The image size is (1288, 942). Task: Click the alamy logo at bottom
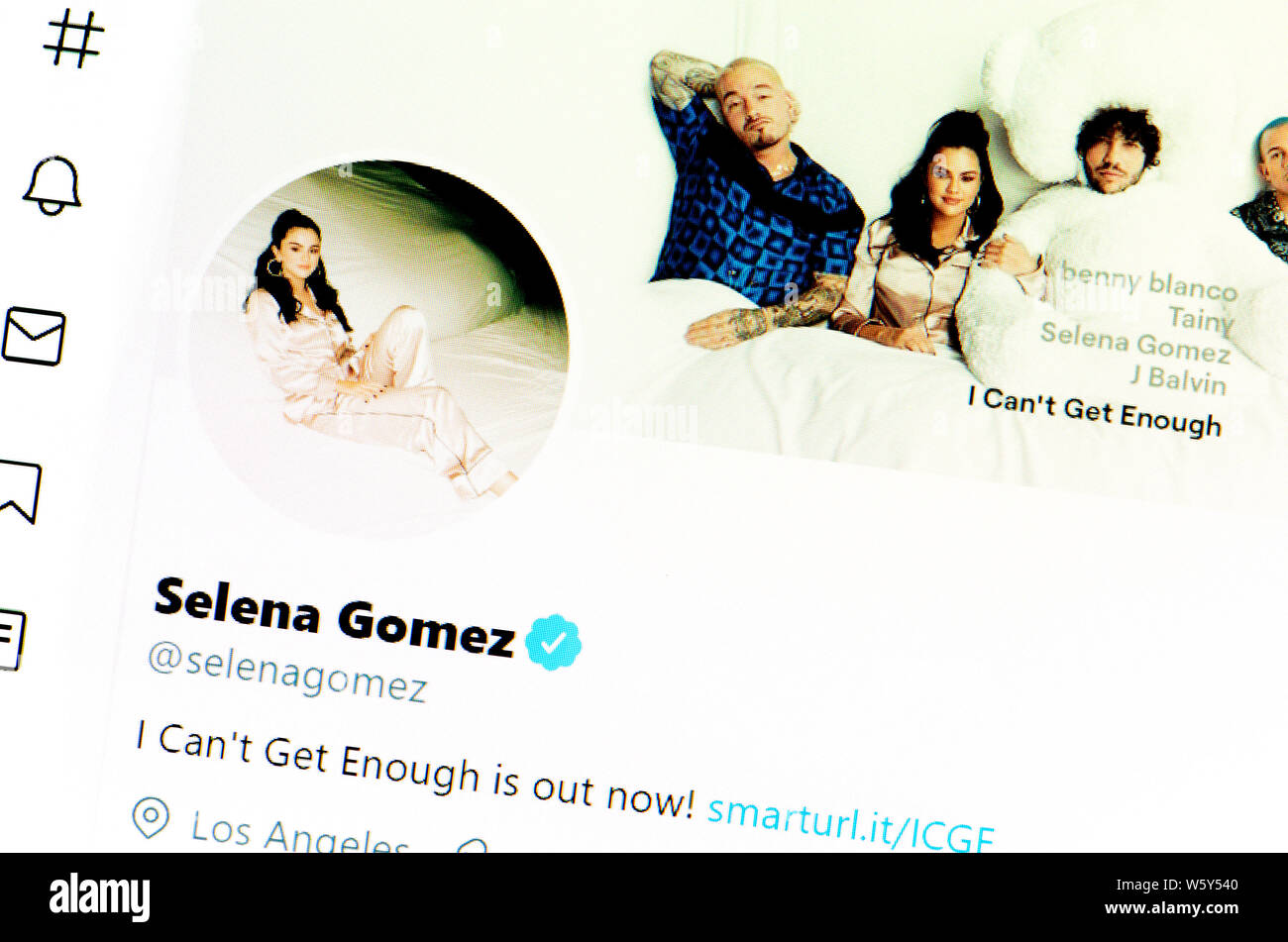pos(99,897)
